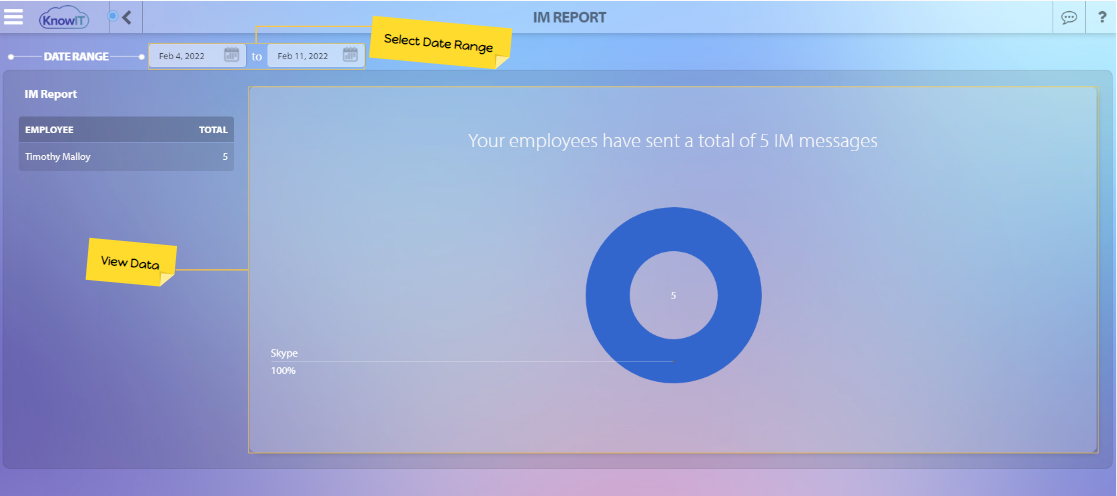Click the 100% chart percentage label
Image resolution: width=1117 pixels, height=496 pixels.
pyautogui.click(x=283, y=371)
